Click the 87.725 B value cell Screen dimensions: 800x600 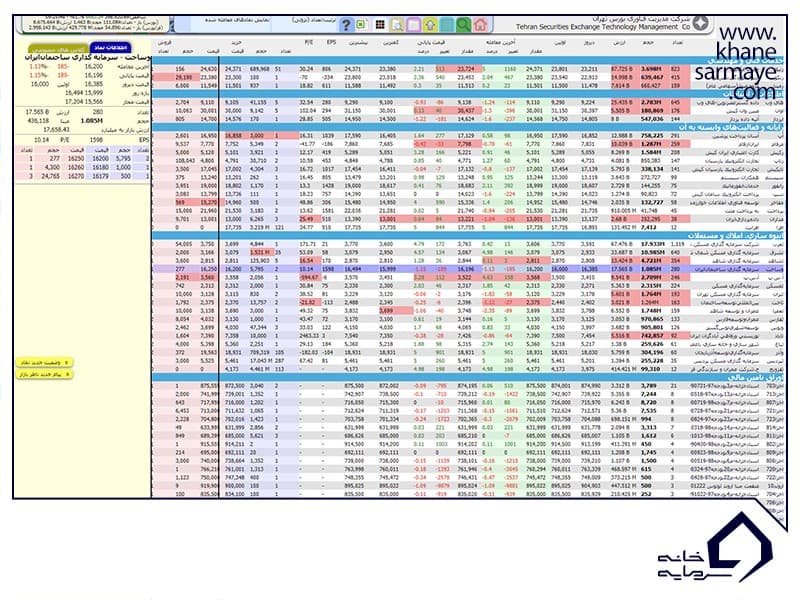620,68
